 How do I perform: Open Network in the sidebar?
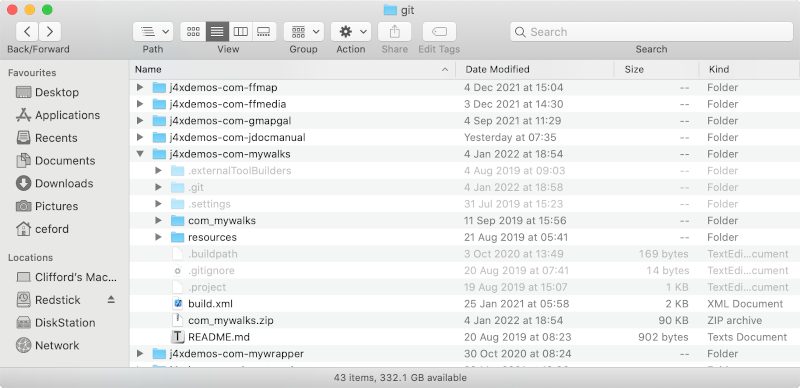[47, 345]
